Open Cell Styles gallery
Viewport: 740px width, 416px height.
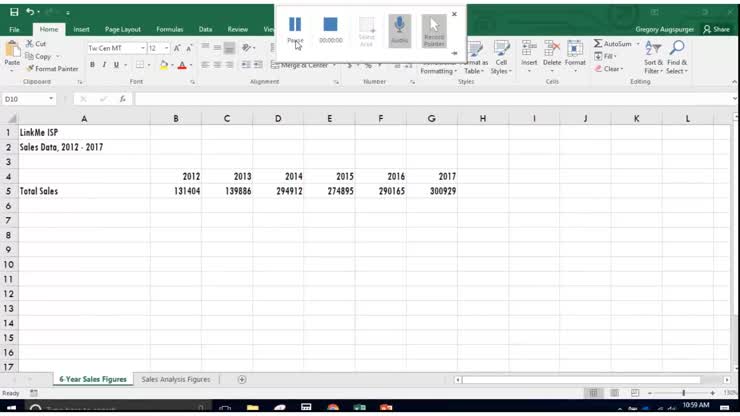click(x=501, y=57)
